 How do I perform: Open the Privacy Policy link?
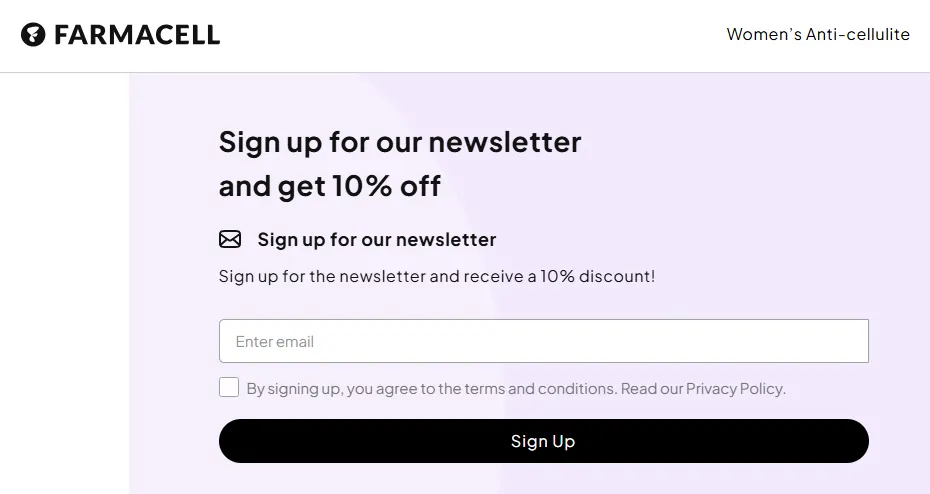[735, 388]
